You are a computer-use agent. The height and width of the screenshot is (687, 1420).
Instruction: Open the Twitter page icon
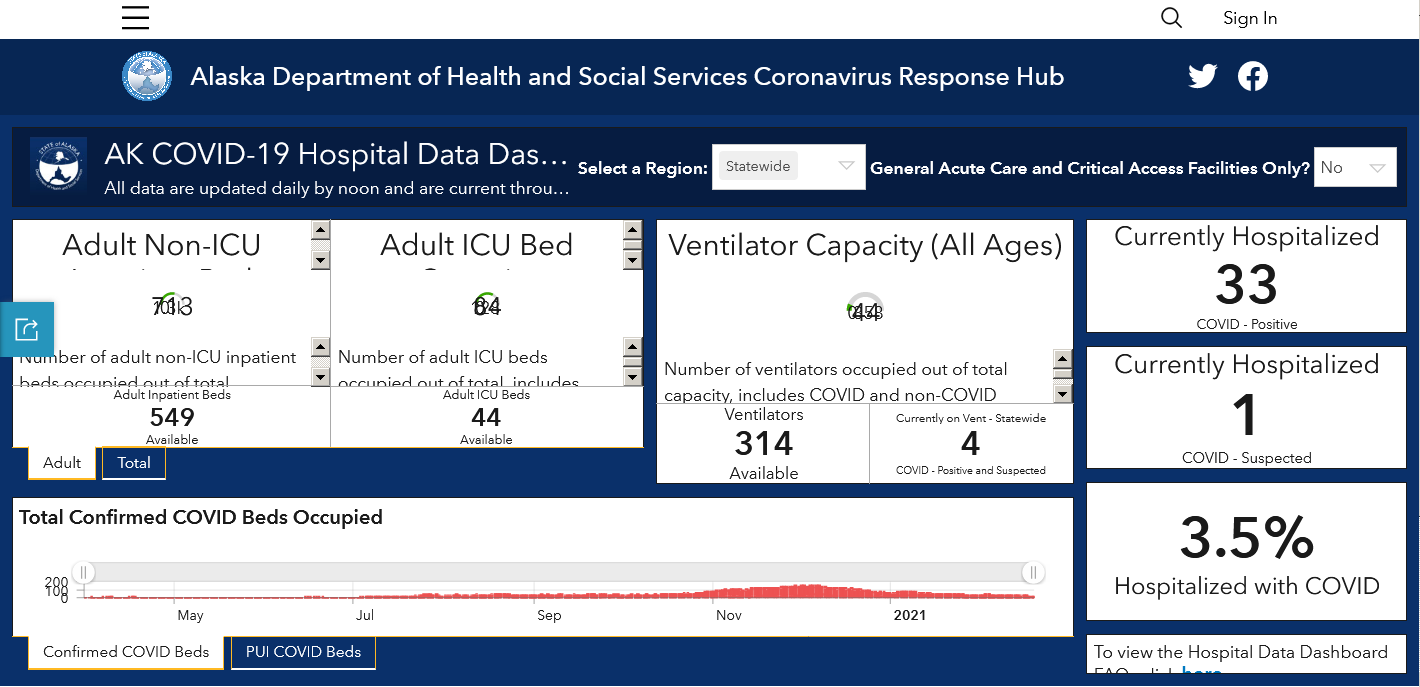click(x=1202, y=76)
